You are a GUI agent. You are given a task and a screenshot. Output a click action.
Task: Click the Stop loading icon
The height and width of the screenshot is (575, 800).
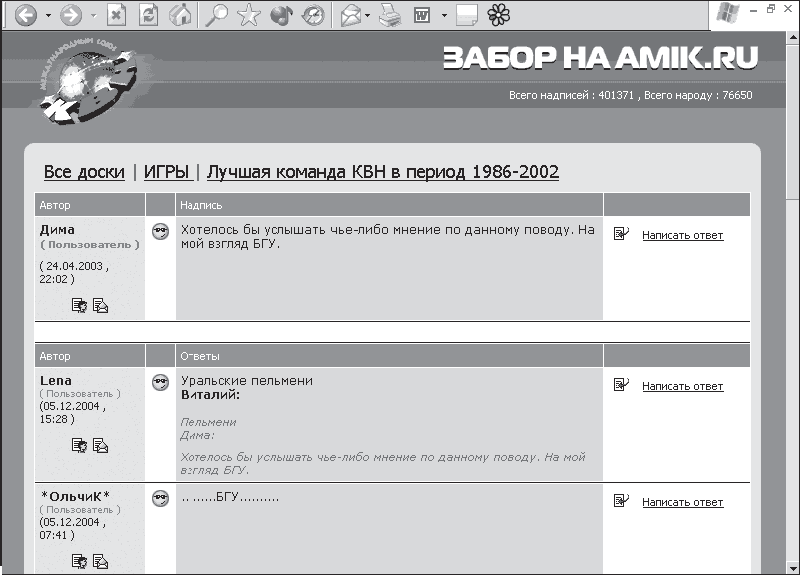point(117,15)
